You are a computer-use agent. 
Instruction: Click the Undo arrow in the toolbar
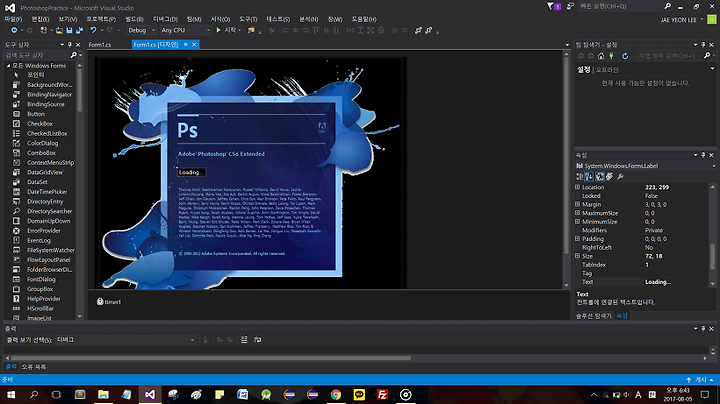click(93, 30)
